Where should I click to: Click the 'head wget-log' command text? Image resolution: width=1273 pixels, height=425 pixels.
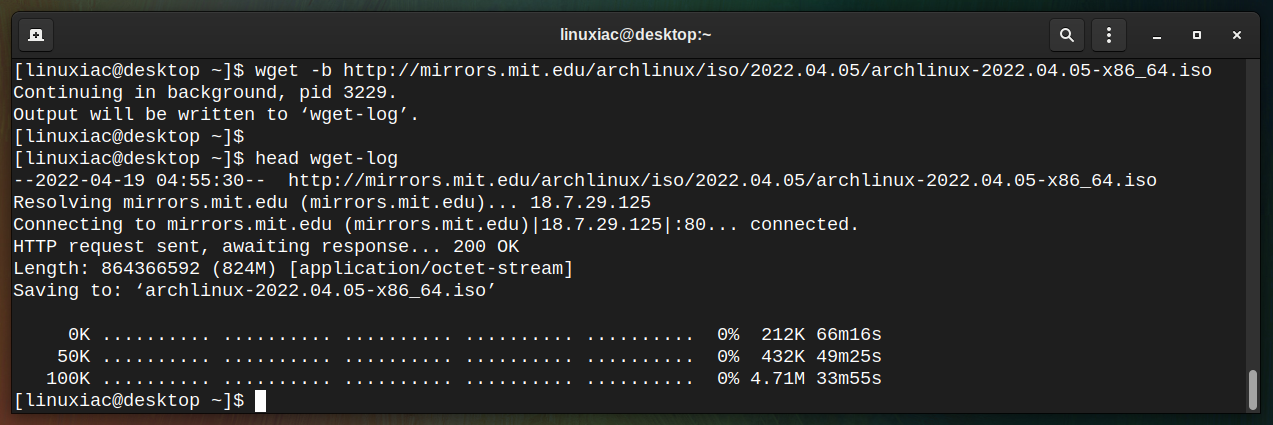(326, 159)
